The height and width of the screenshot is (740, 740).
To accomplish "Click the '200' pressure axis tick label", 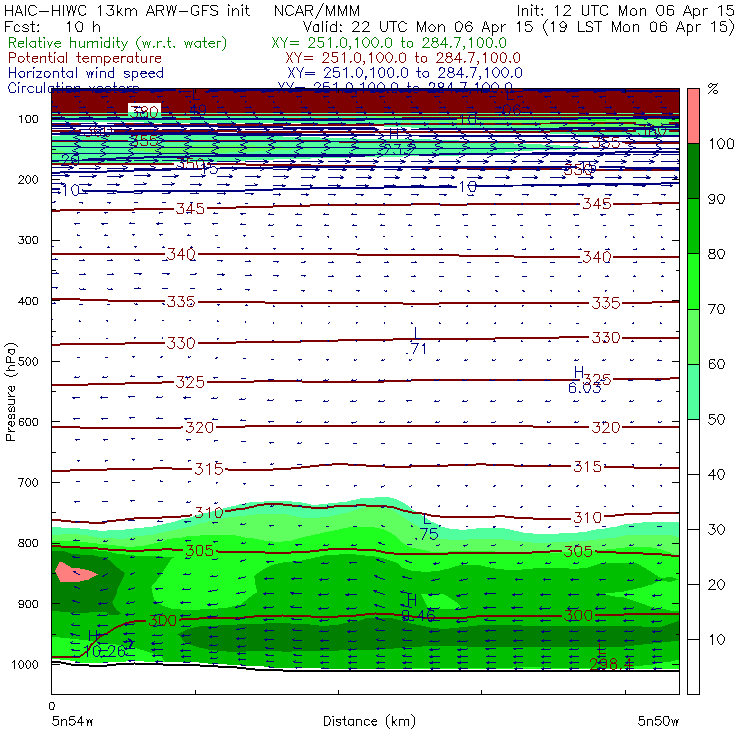I will point(28,179).
